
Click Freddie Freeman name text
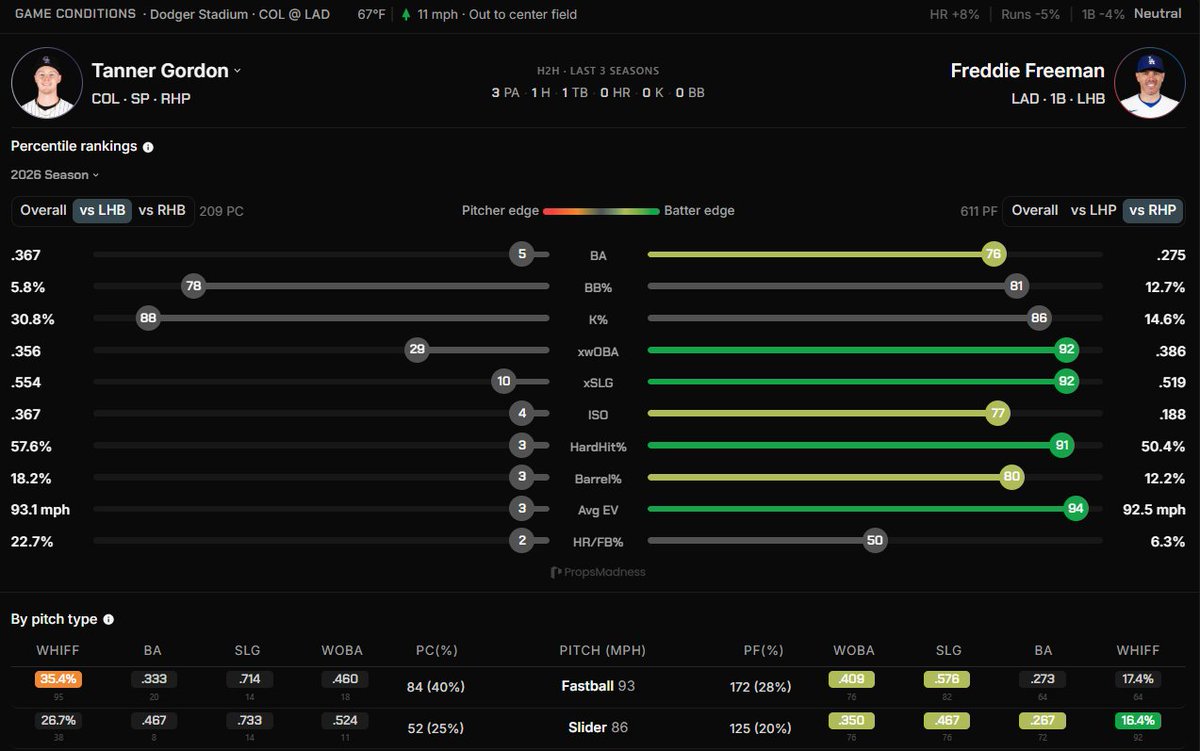[x=1028, y=71]
